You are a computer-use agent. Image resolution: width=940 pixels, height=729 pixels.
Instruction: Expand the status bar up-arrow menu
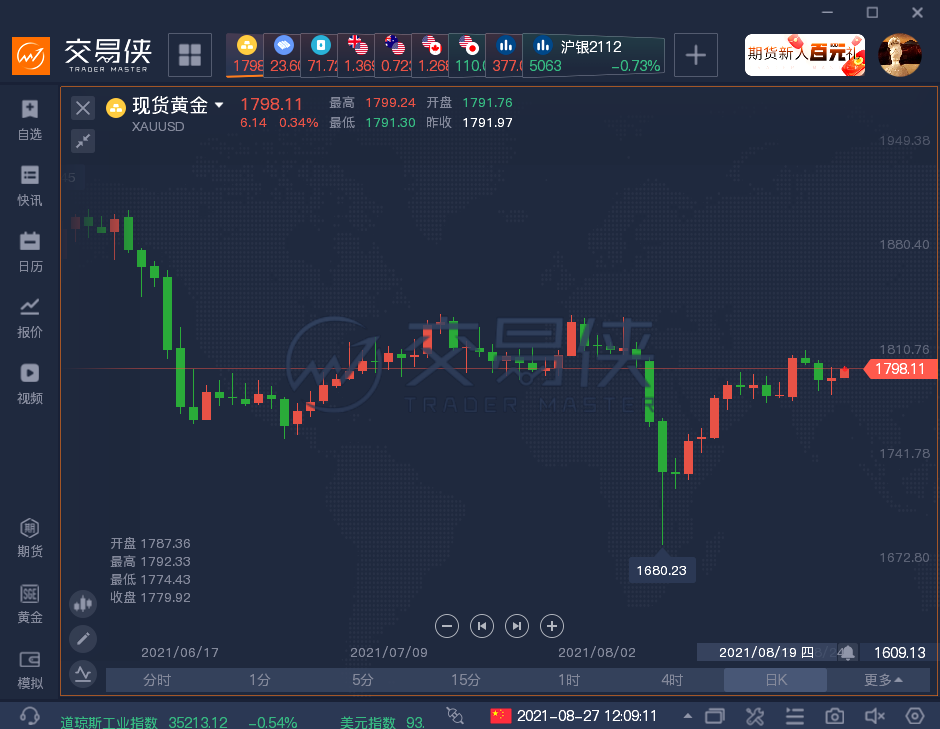tap(687, 716)
